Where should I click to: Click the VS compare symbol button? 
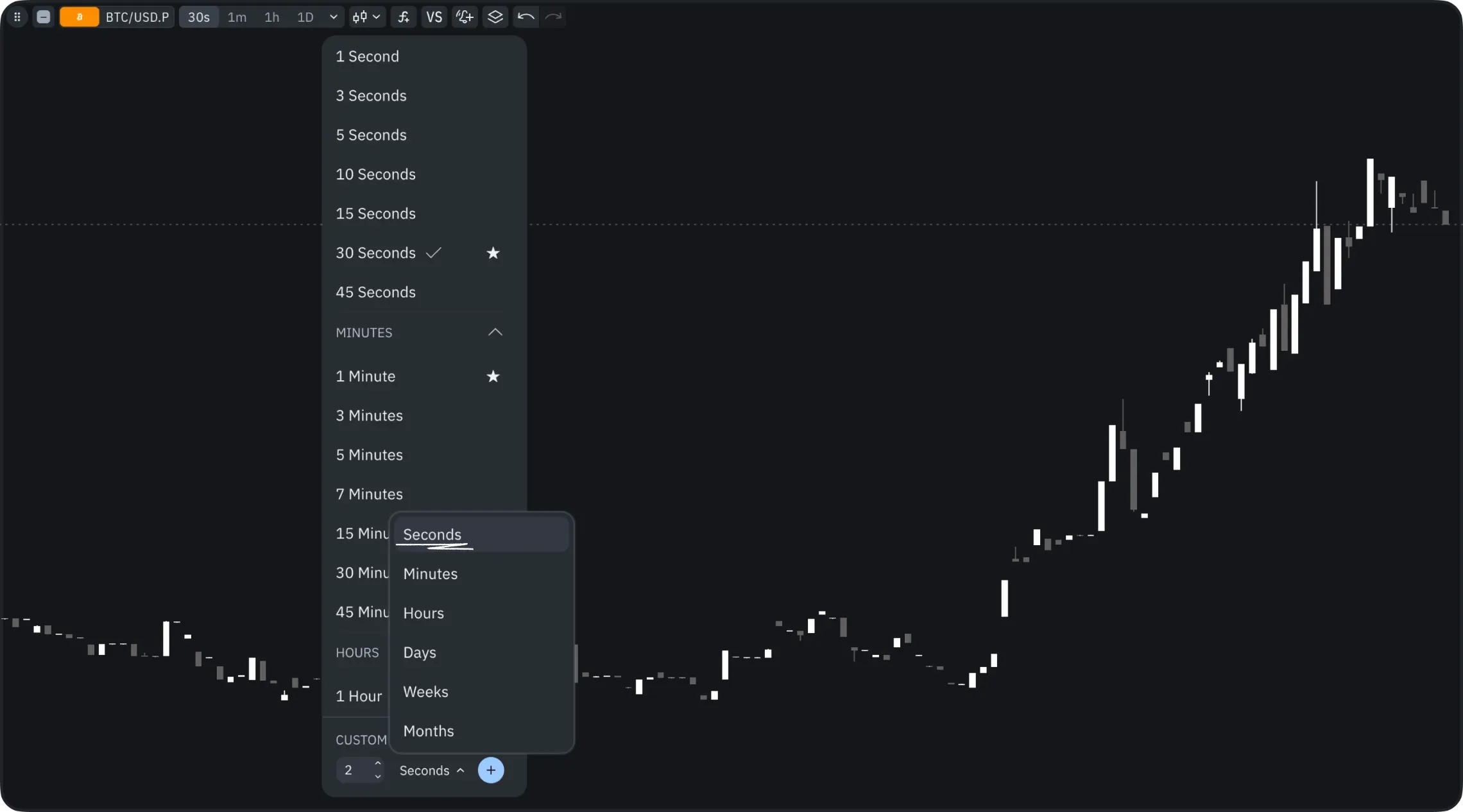(434, 17)
